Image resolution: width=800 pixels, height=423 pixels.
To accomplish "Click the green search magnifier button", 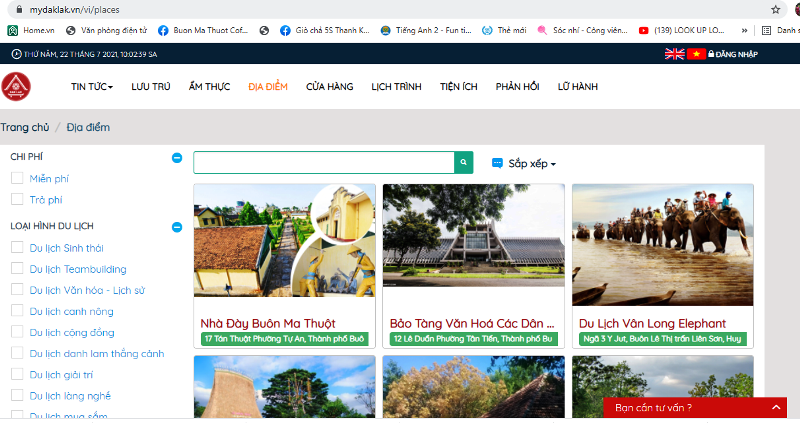I will pos(464,162).
